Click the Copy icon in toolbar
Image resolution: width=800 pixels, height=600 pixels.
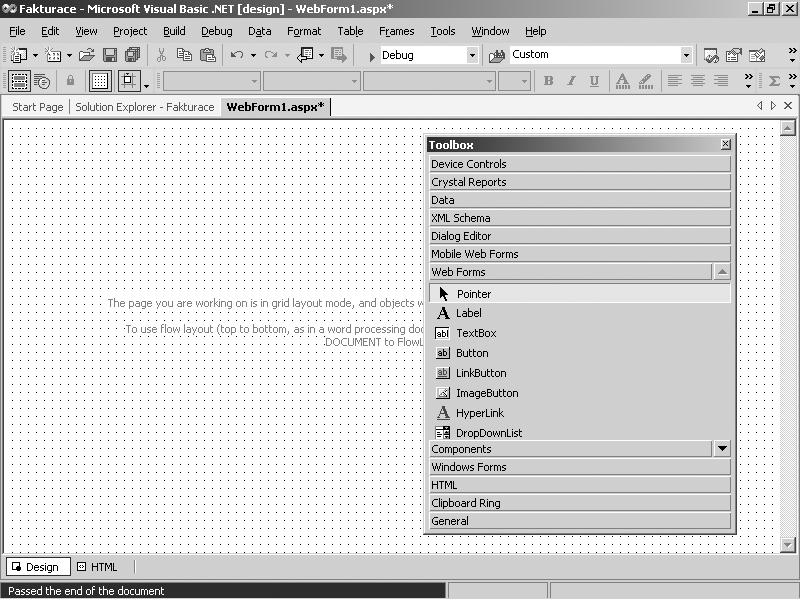184,55
